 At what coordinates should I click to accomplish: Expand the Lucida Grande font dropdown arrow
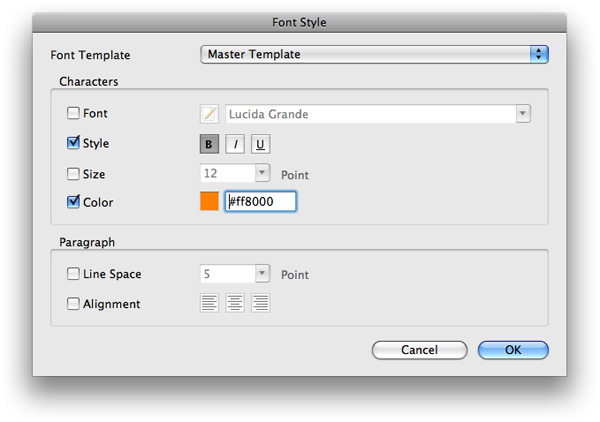click(x=523, y=114)
